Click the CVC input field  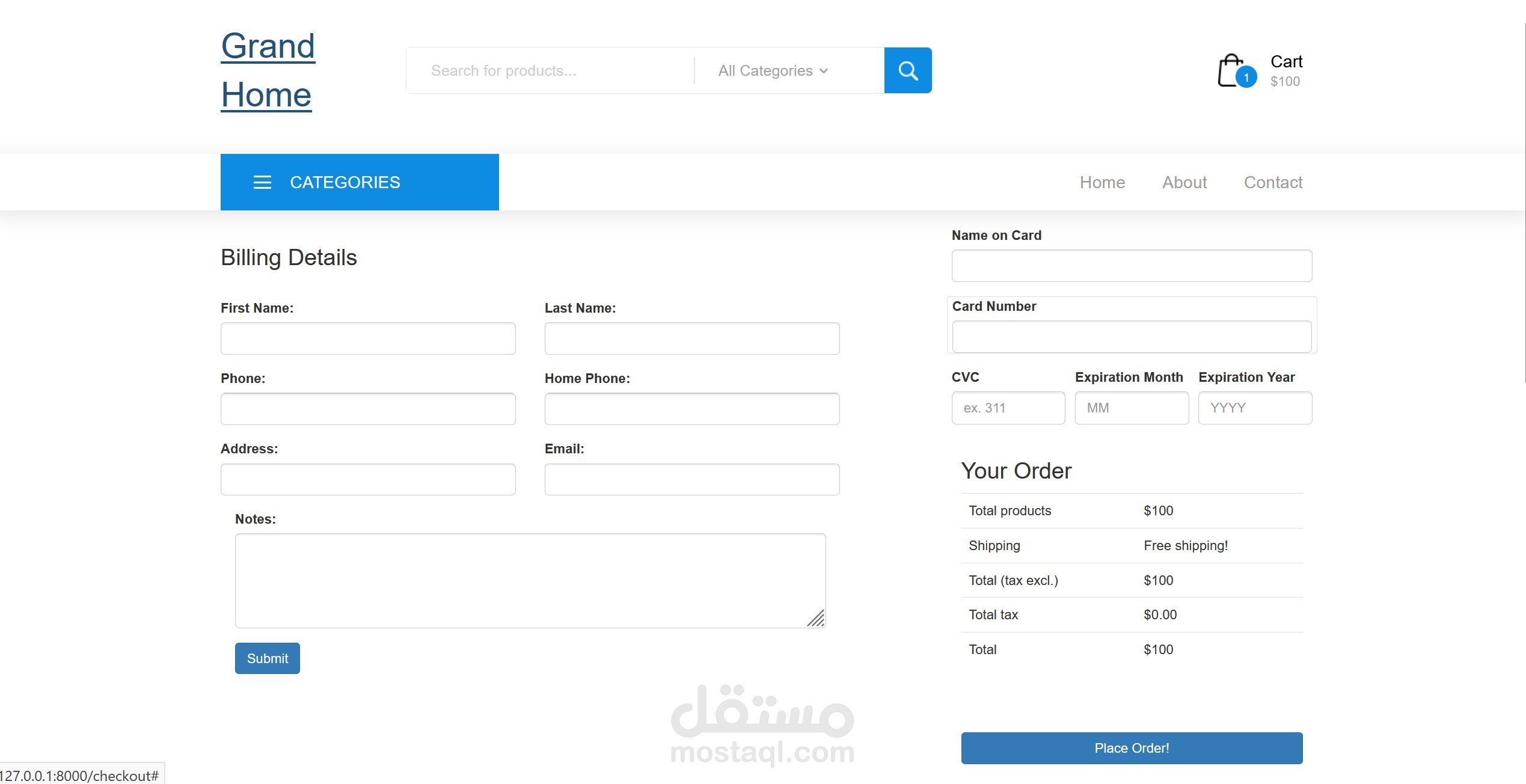[1008, 408]
